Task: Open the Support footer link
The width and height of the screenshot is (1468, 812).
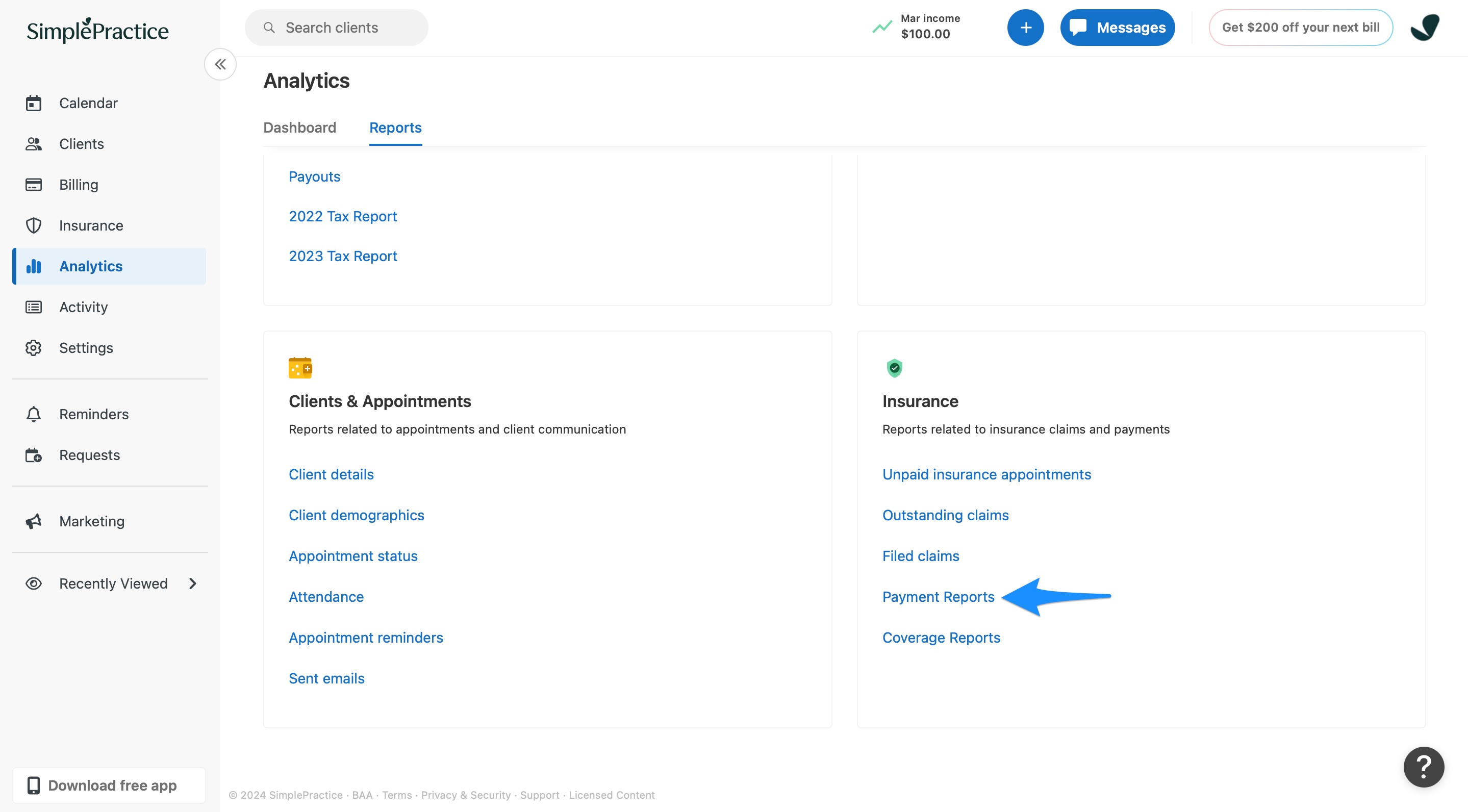Action: coord(540,795)
